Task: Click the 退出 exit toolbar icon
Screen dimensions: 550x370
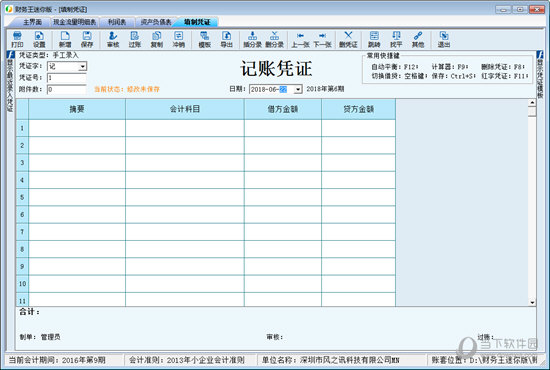Action: click(x=444, y=39)
